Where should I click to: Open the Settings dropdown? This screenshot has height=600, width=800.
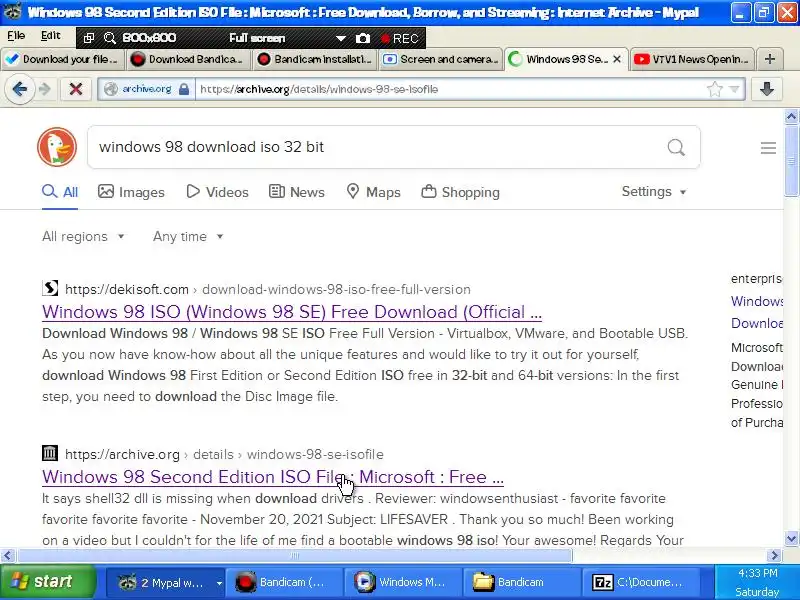pos(654,192)
